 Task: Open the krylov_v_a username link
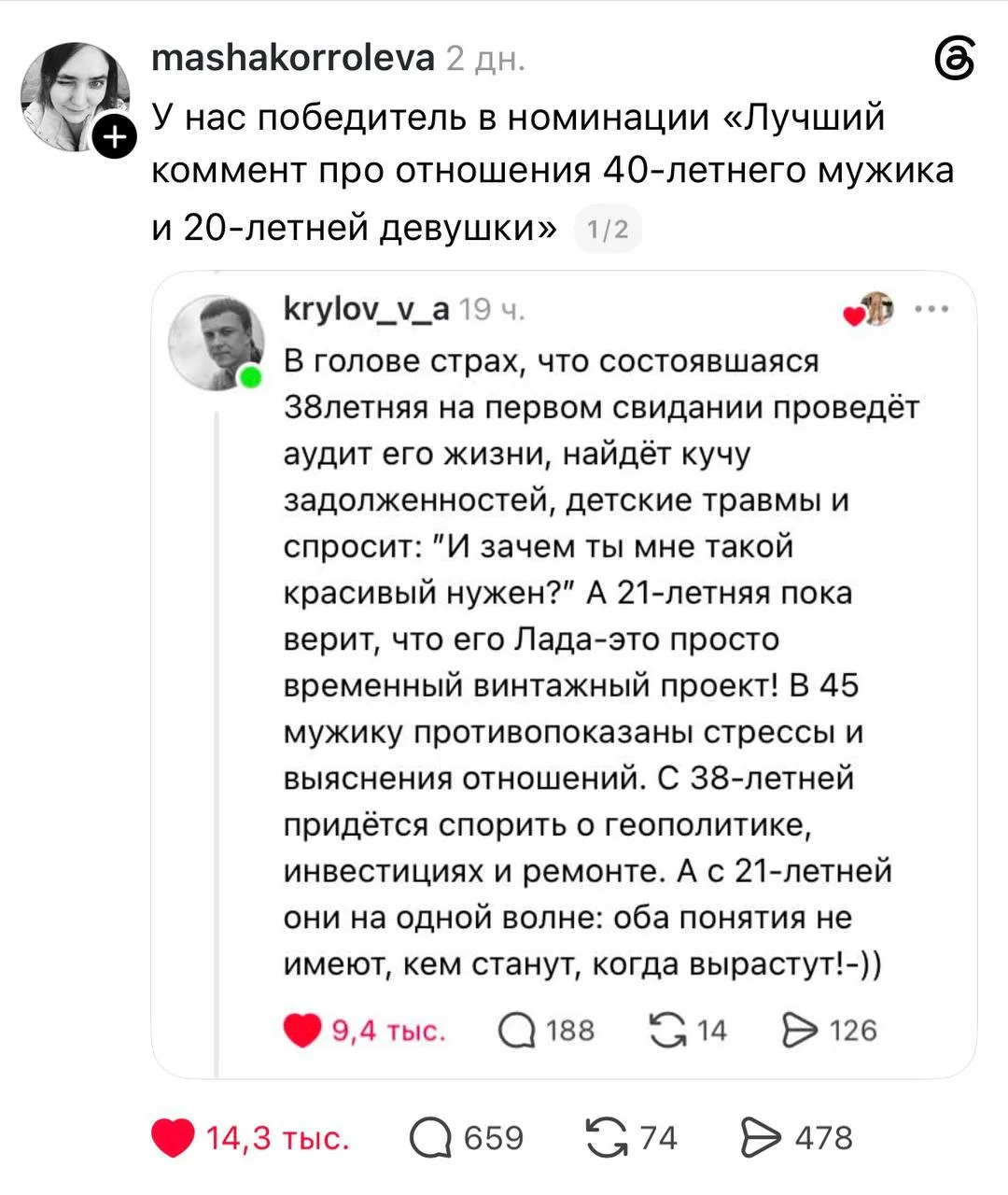[x=367, y=308]
